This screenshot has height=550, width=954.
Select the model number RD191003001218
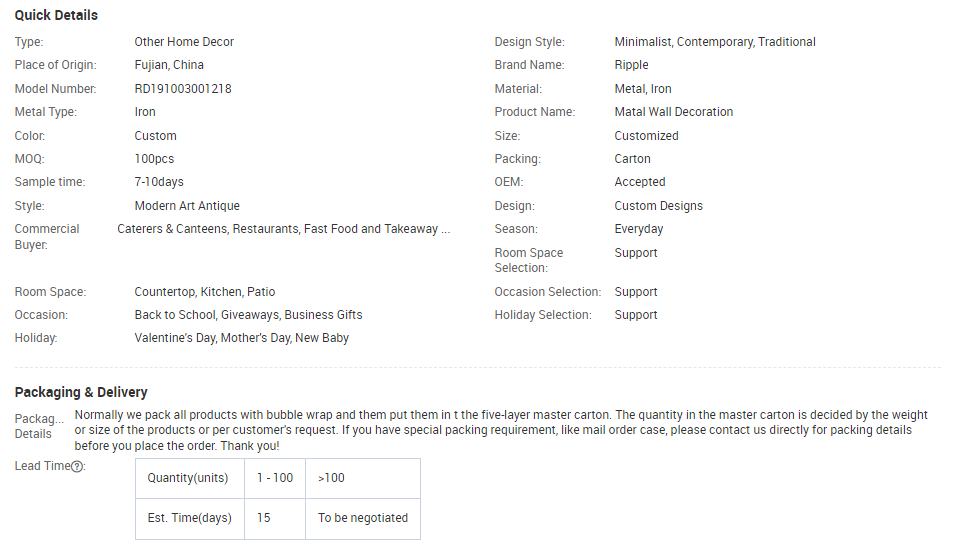[183, 89]
